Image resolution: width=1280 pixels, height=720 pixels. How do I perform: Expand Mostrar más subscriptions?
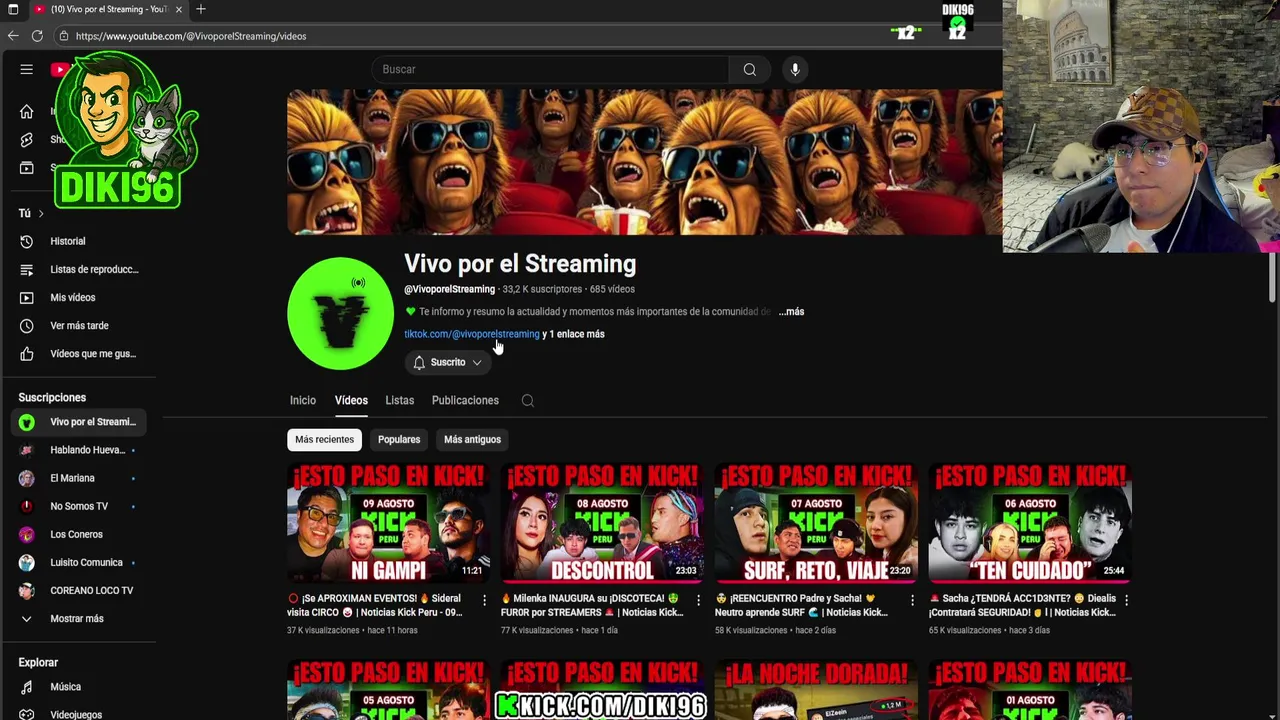pyautogui.click(x=77, y=618)
